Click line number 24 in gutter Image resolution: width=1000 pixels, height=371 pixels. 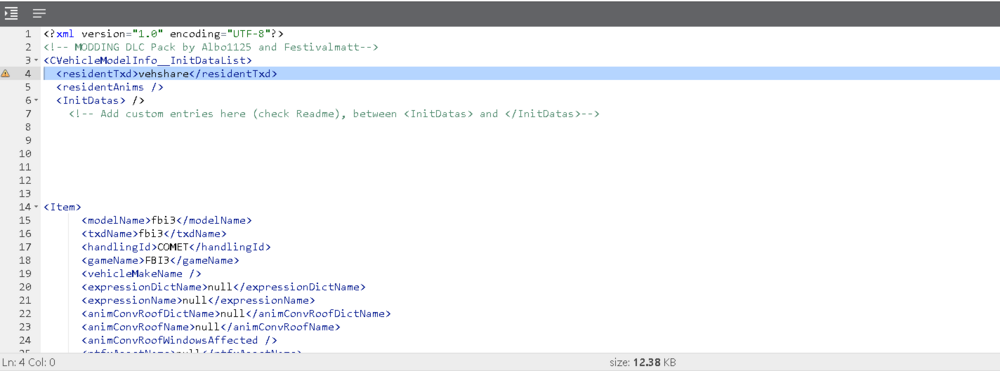(x=25, y=340)
